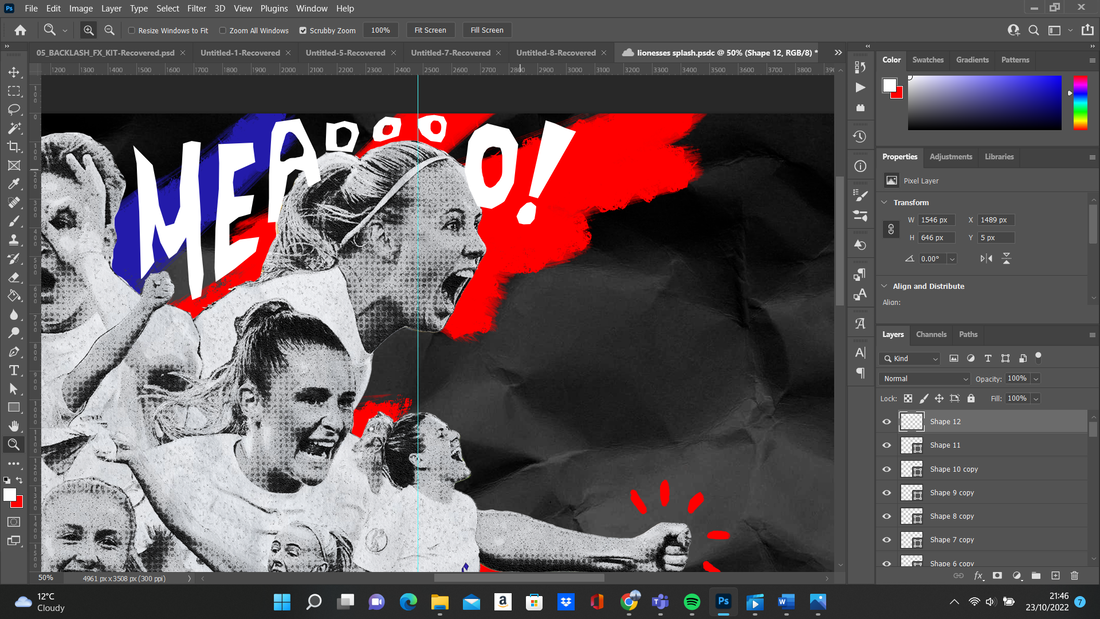Select the Crop tool
Viewport: 1100px width, 619px height.
14,147
